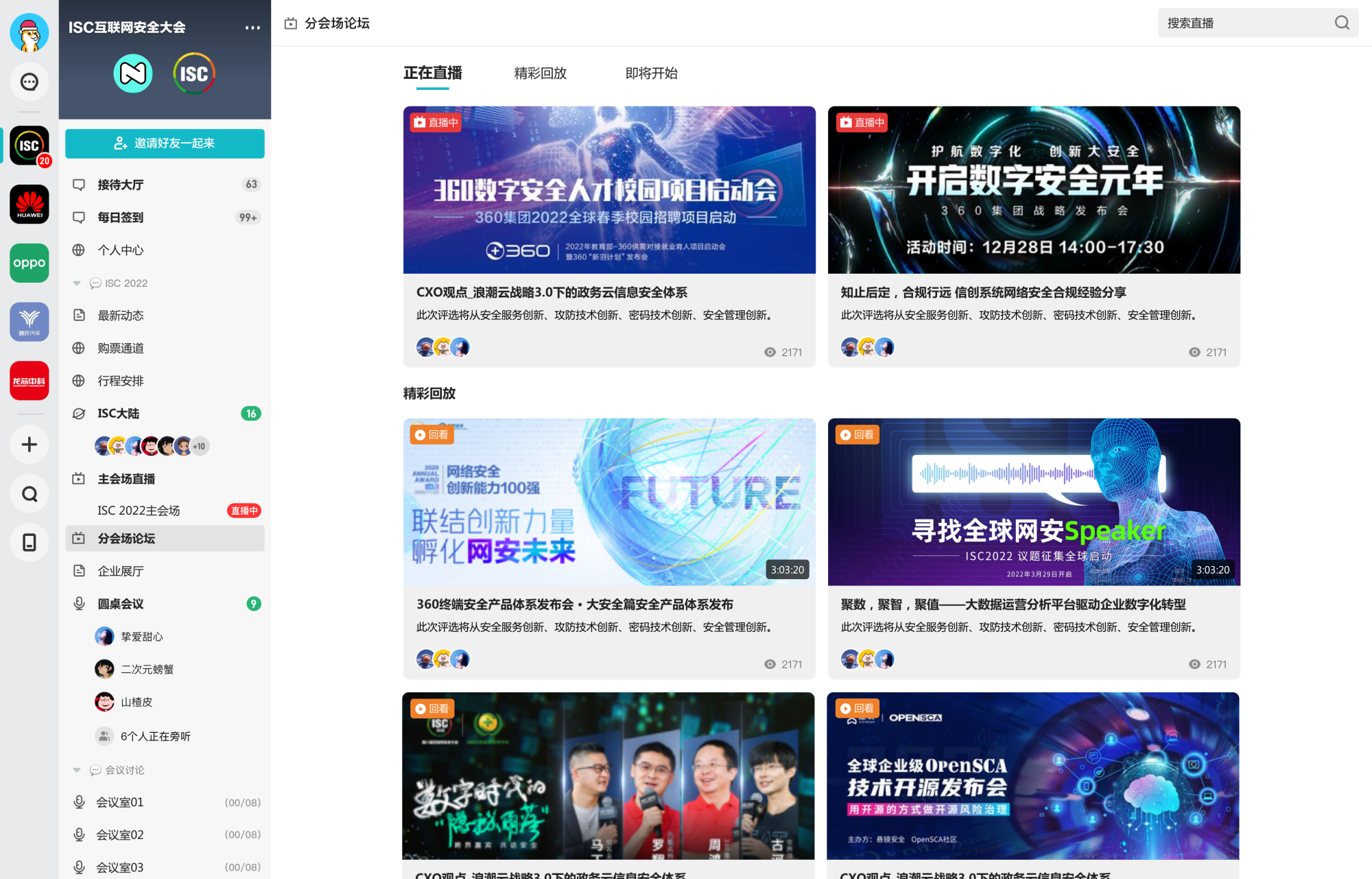Open the mobile phone icon in sidebar
Image resolution: width=1372 pixels, height=879 pixels.
(29, 543)
